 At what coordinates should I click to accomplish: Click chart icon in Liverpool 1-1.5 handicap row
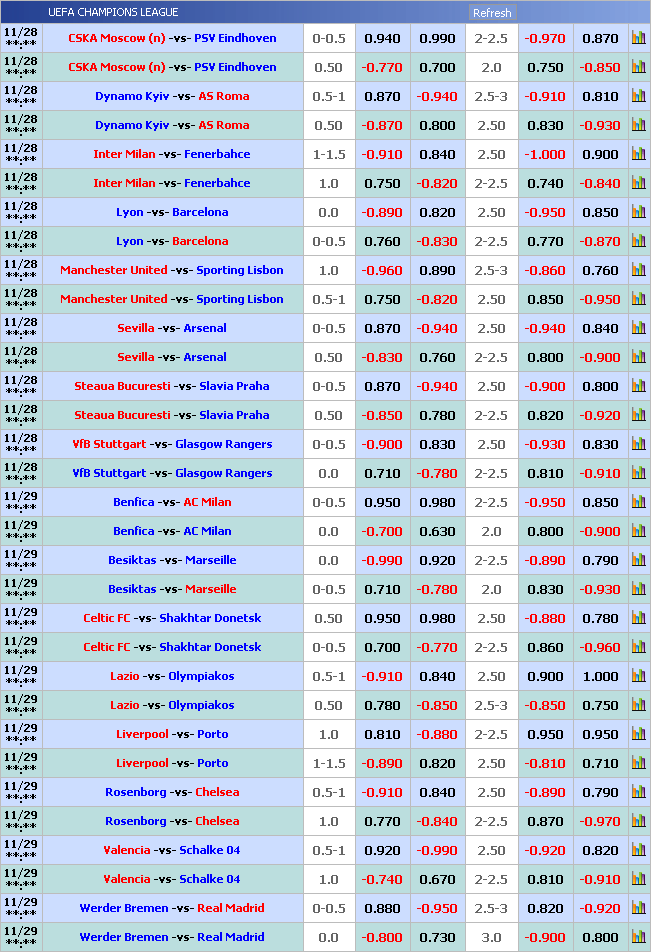pyautogui.click(x=638, y=763)
